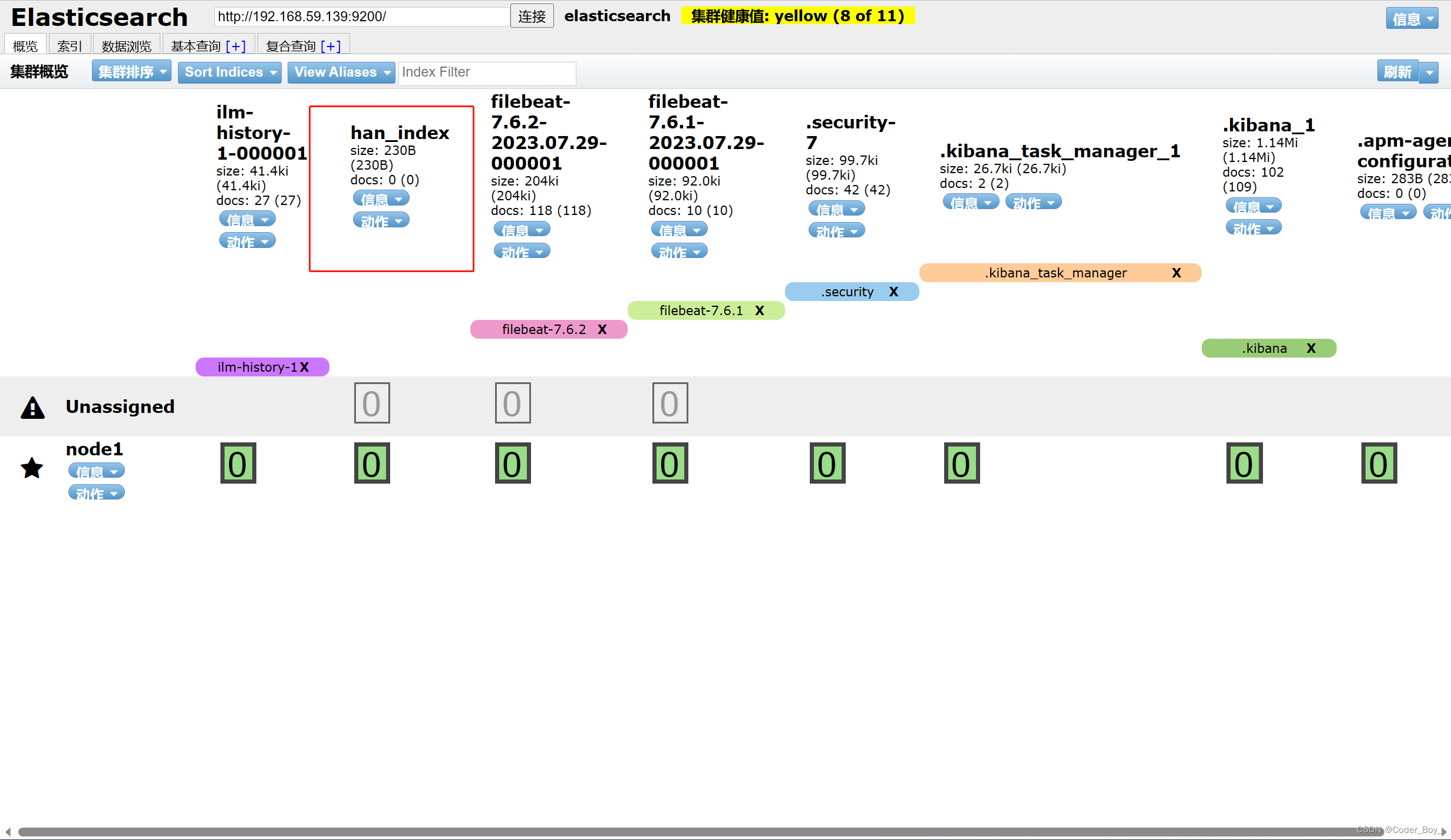Screen dimensions: 1451x840
Task: Switch to the 索引 tab
Action: point(70,45)
